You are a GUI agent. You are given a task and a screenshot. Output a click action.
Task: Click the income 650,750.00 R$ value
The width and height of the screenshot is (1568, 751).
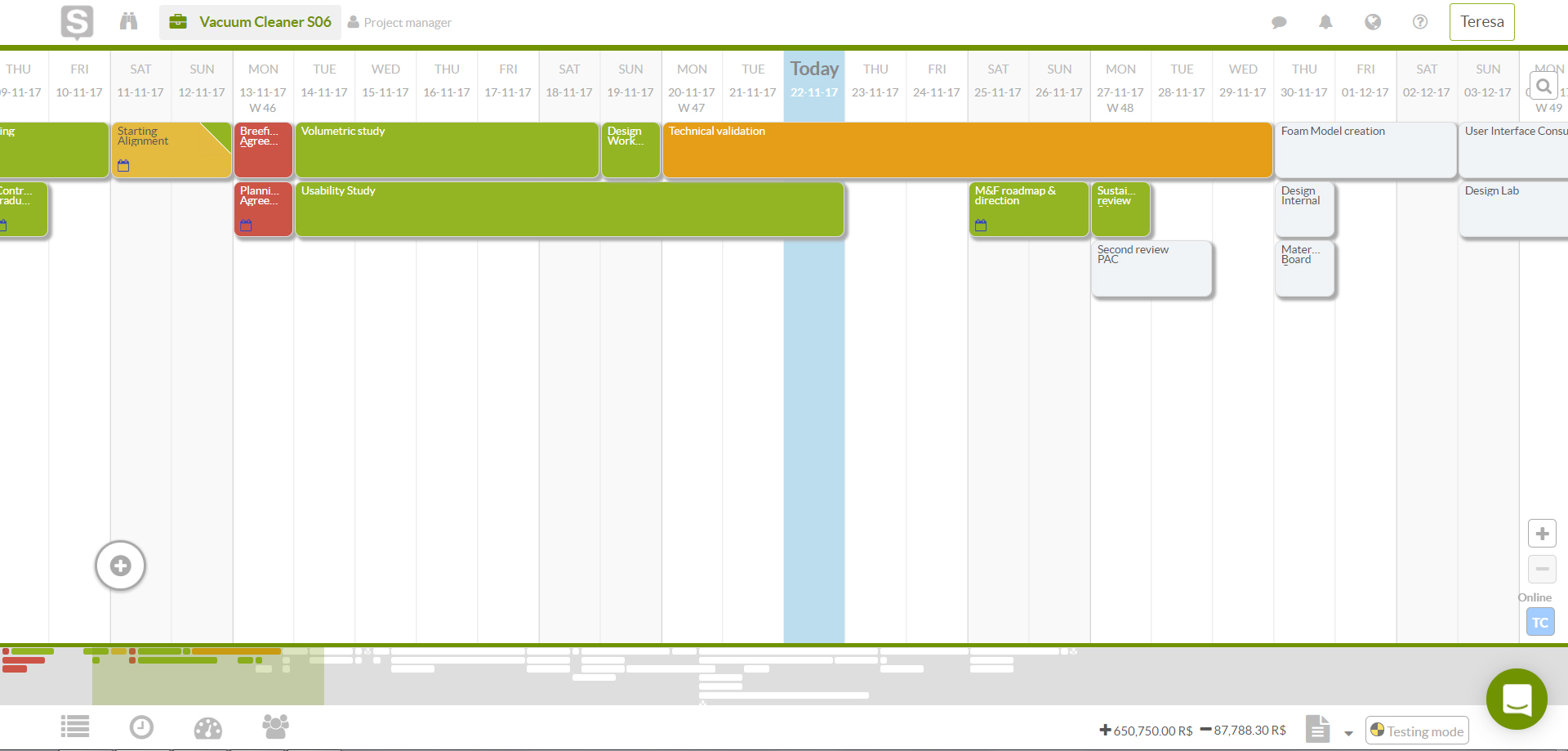1147,731
